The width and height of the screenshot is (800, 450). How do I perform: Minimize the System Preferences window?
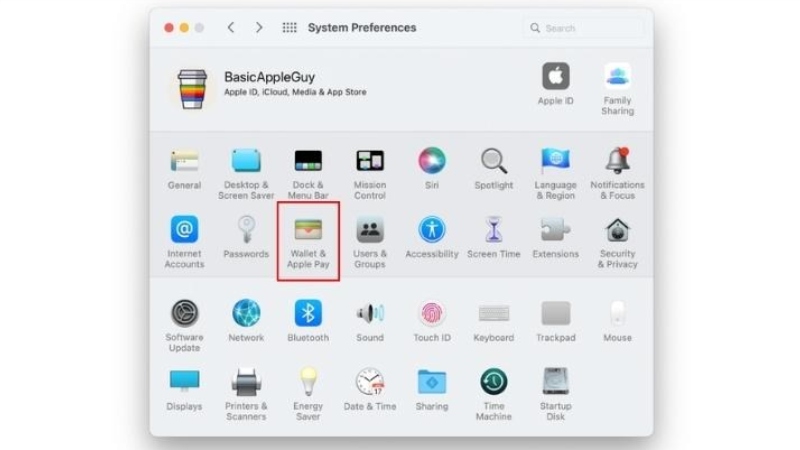[184, 28]
